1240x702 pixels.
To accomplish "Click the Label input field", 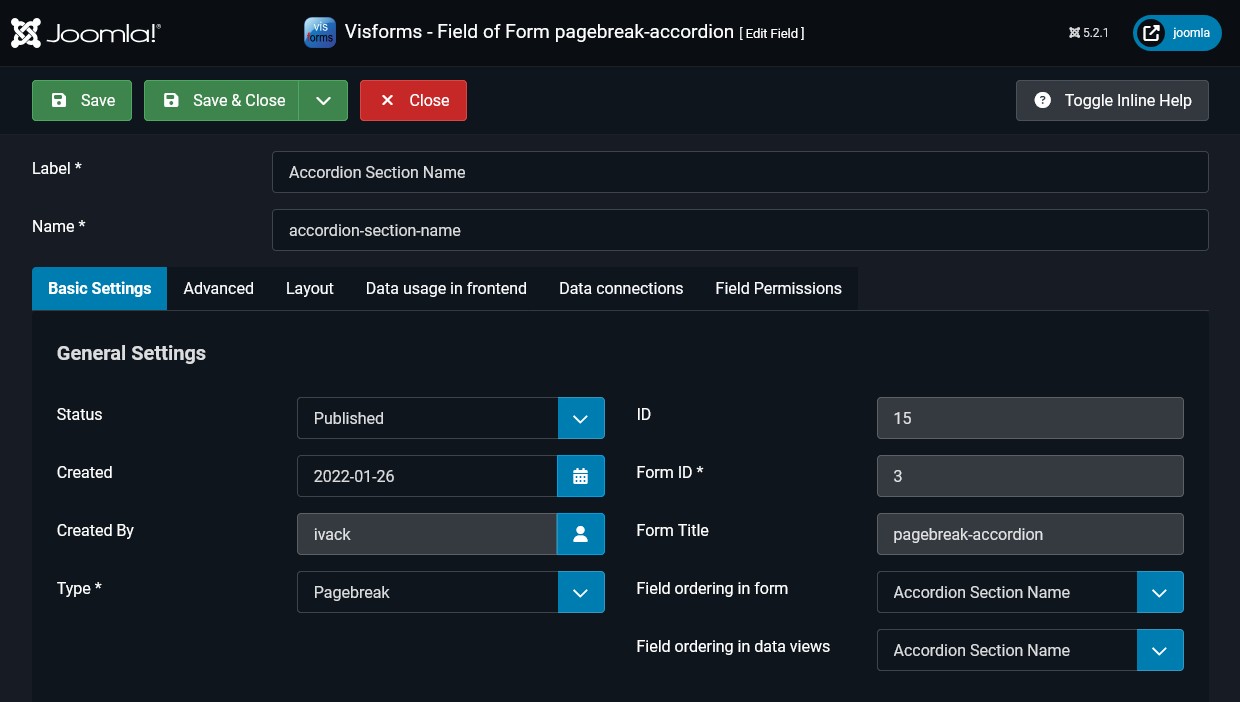I will pos(740,172).
